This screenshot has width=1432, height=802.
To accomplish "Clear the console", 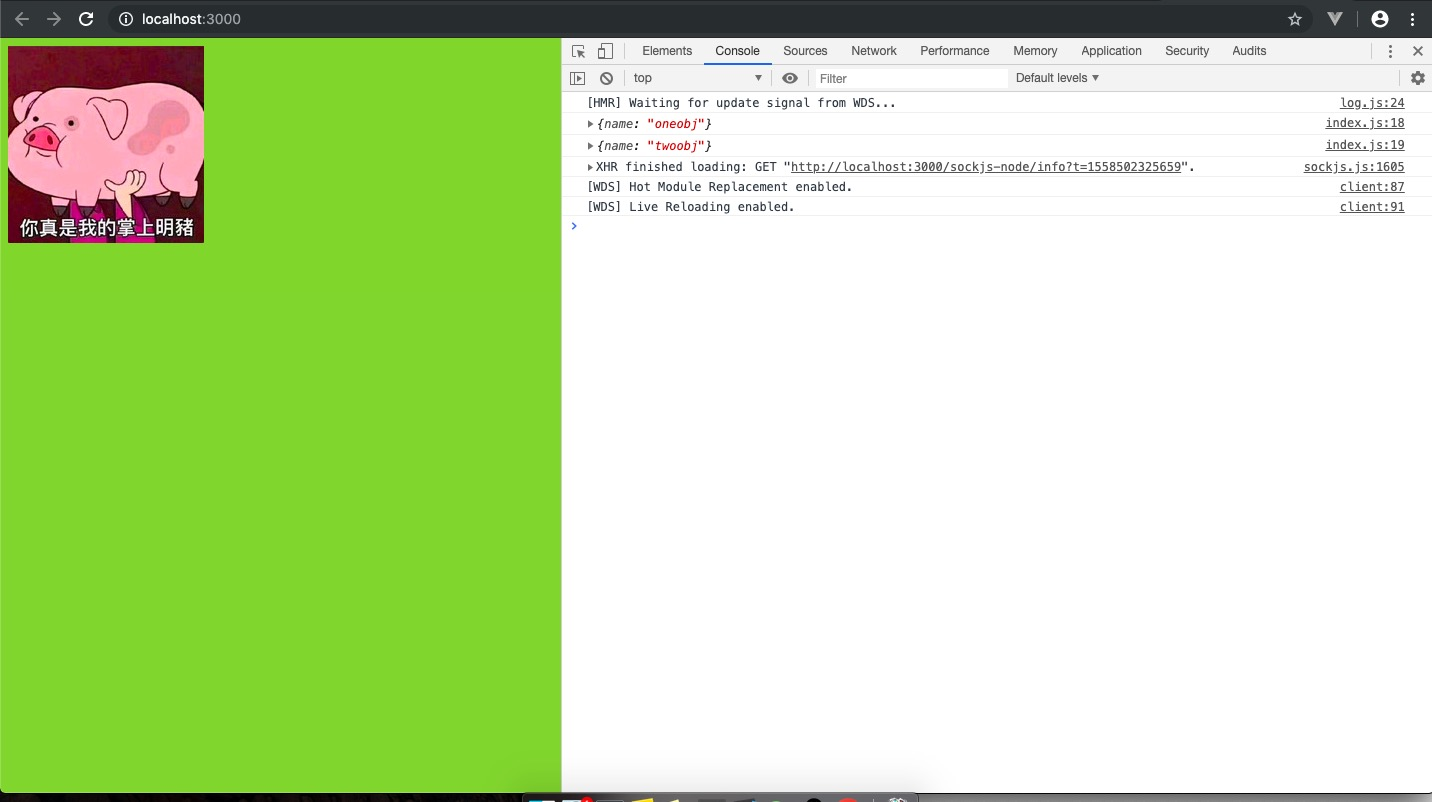I will 606,78.
